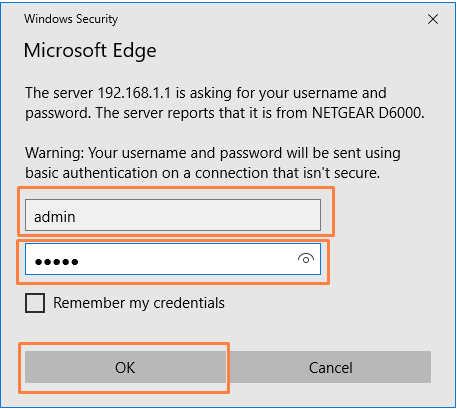Click the word Warning in the message

[55, 153]
